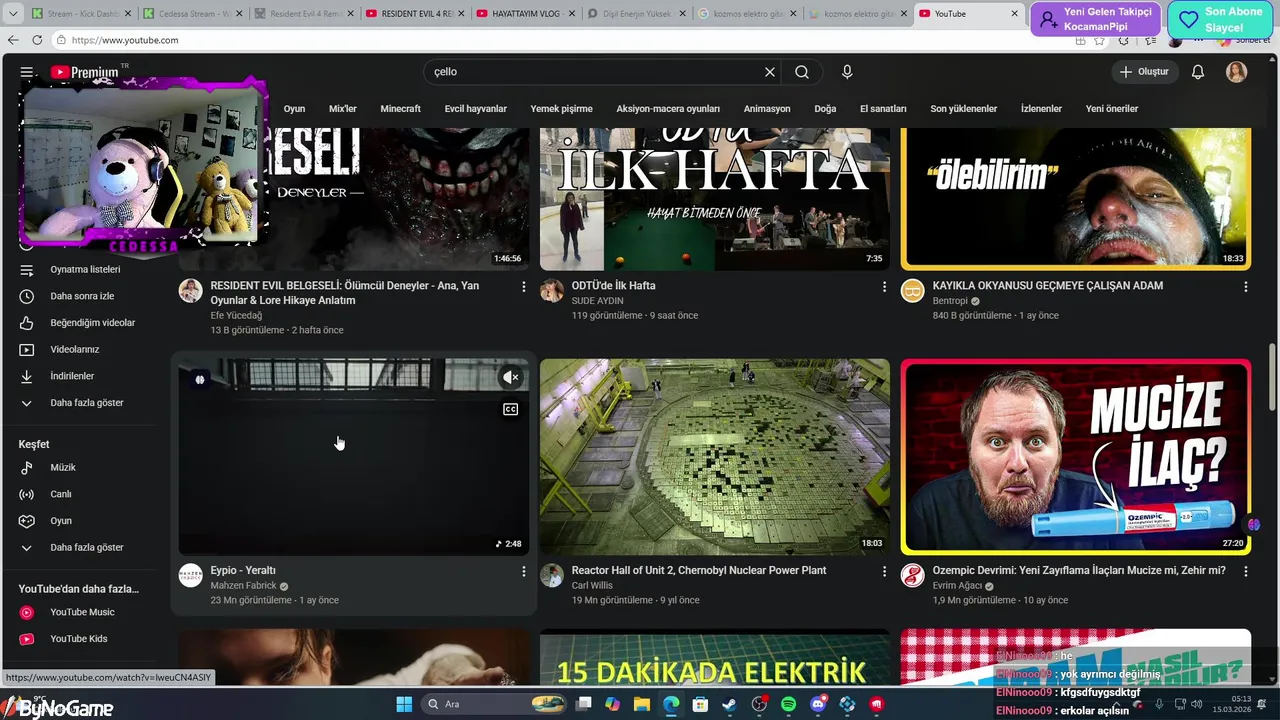Open the Mahzen Fabrick channel link
The width and height of the screenshot is (1280, 720).
(243, 586)
